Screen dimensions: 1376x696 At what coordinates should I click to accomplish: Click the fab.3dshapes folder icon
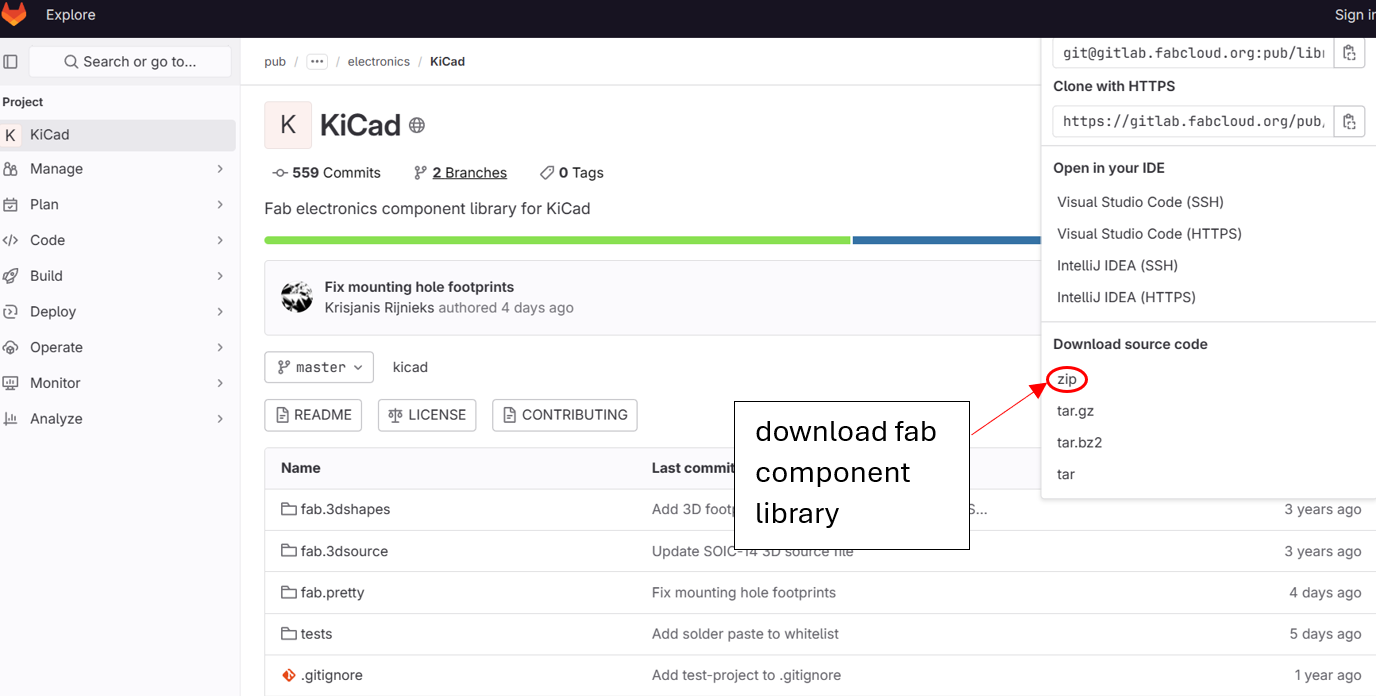(x=289, y=509)
